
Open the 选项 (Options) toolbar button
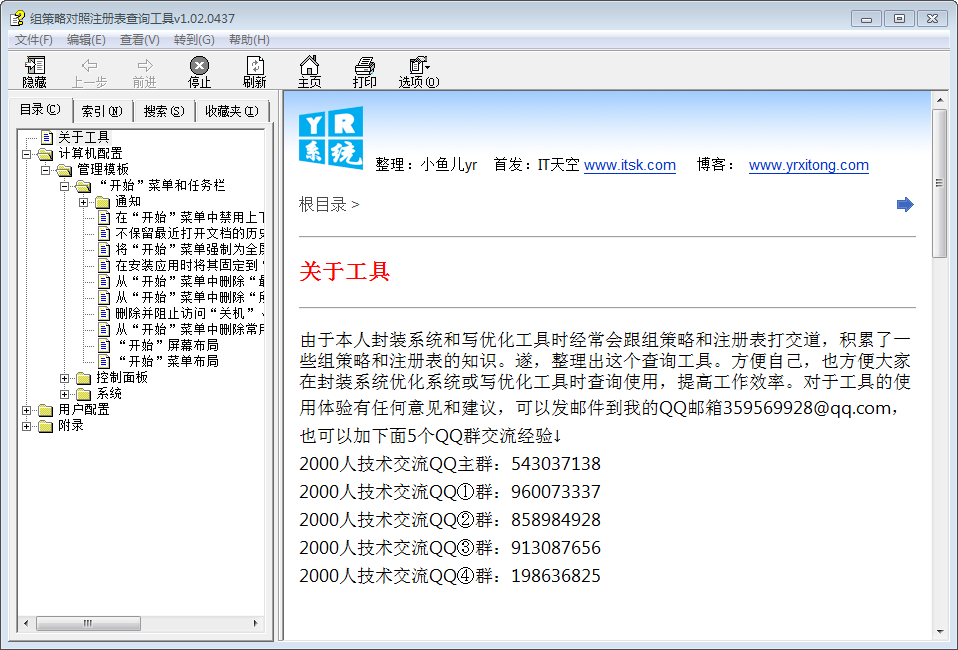418,72
